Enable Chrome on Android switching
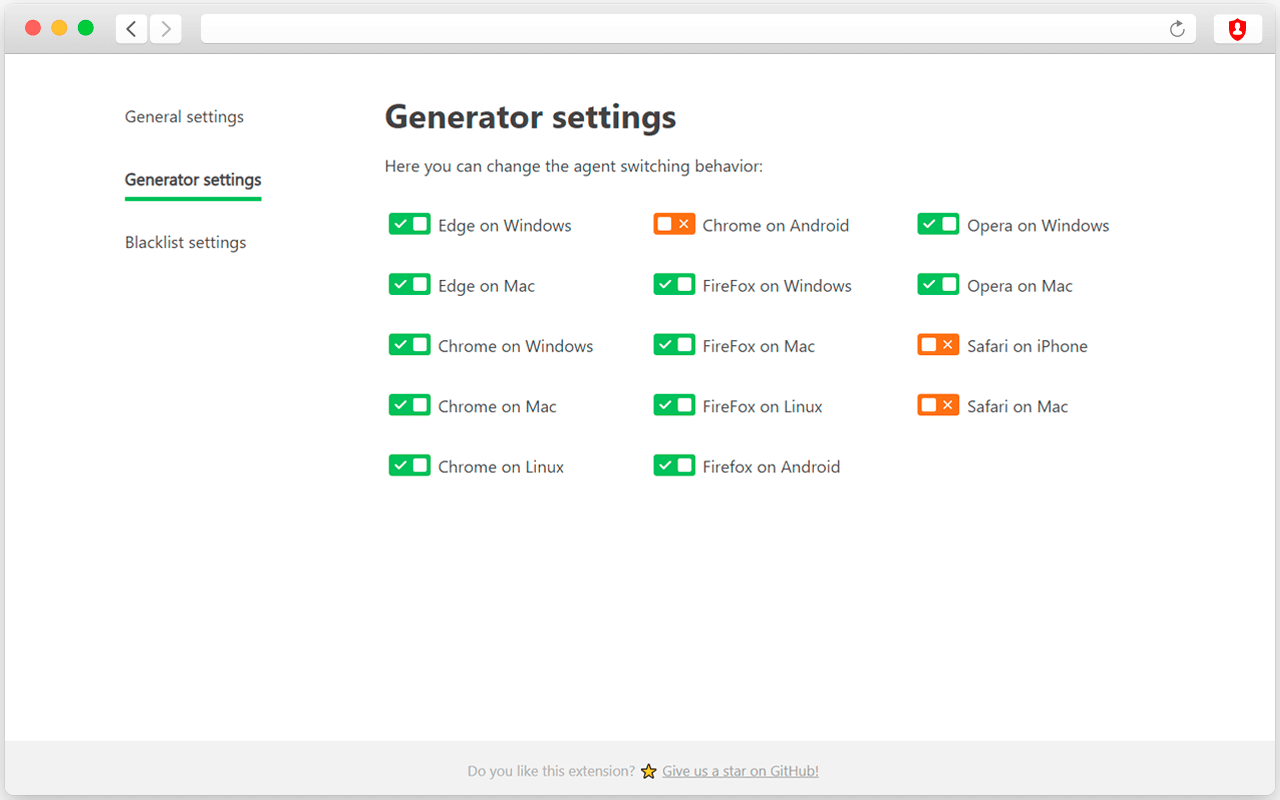Image resolution: width=1280 pixels, height=800 pixels. (x=674, y=224)
